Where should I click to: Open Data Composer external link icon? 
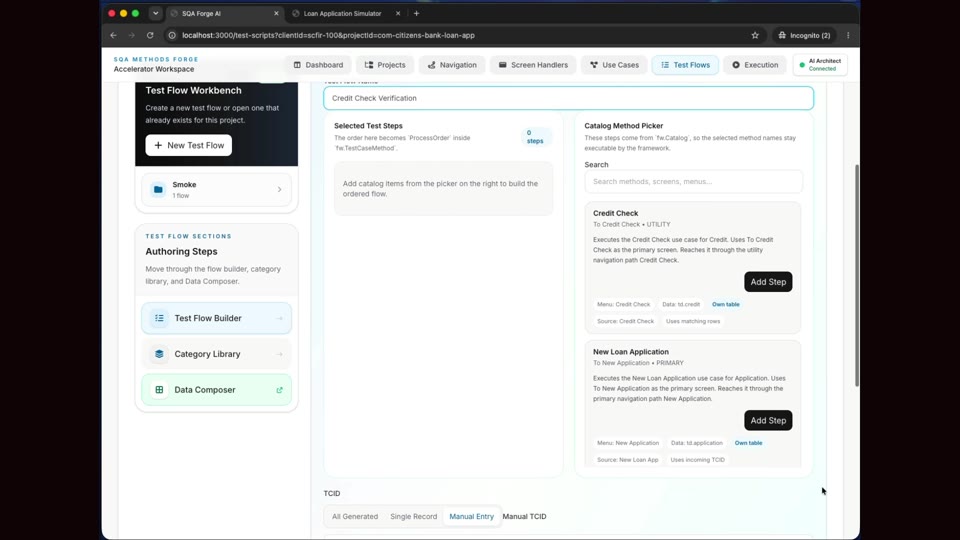click(279, 390)
